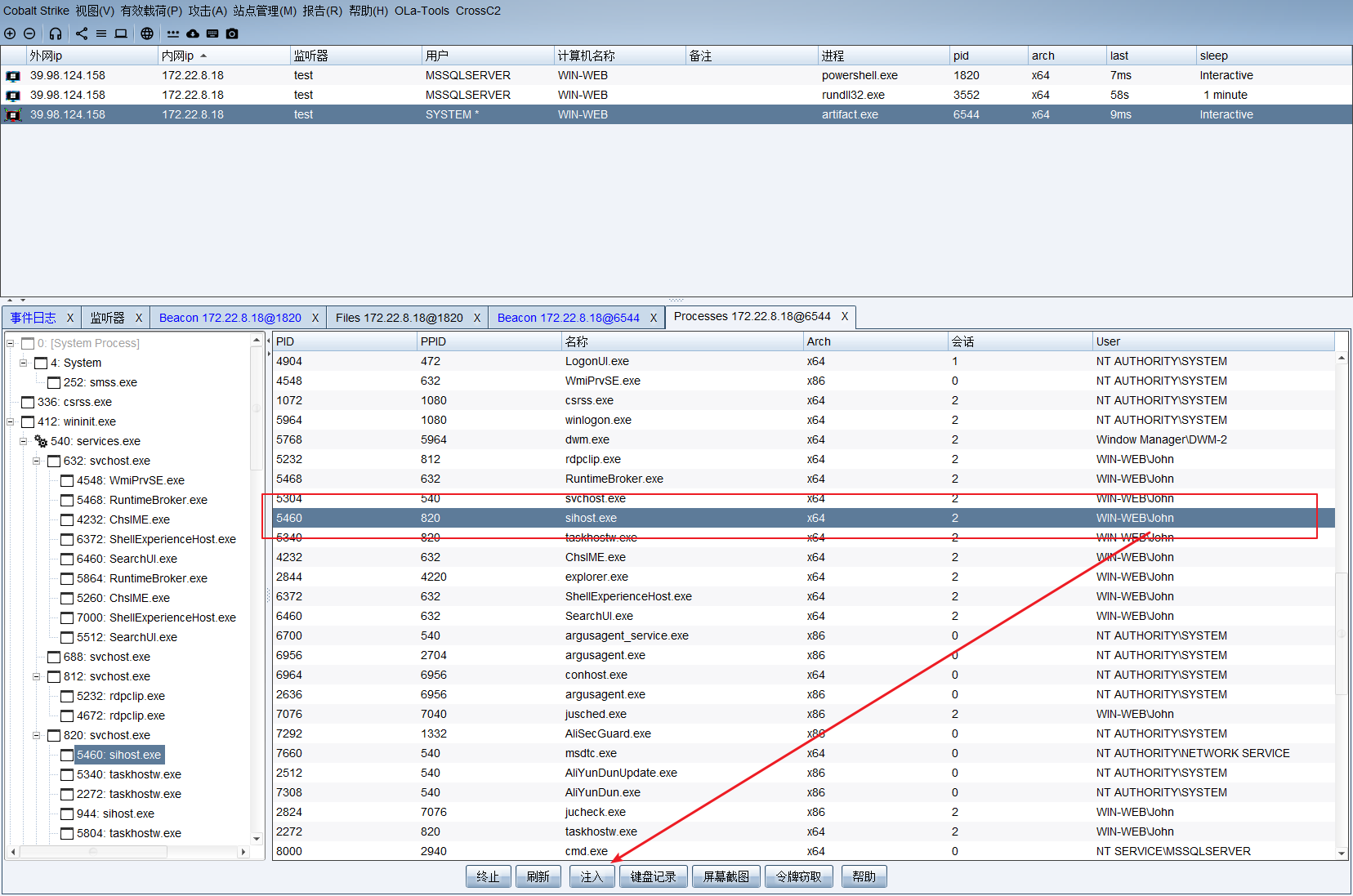The height and width of the screenshot is (896, 1353).
Task: Open listeners via headphones icon
Action: (56, 33)
